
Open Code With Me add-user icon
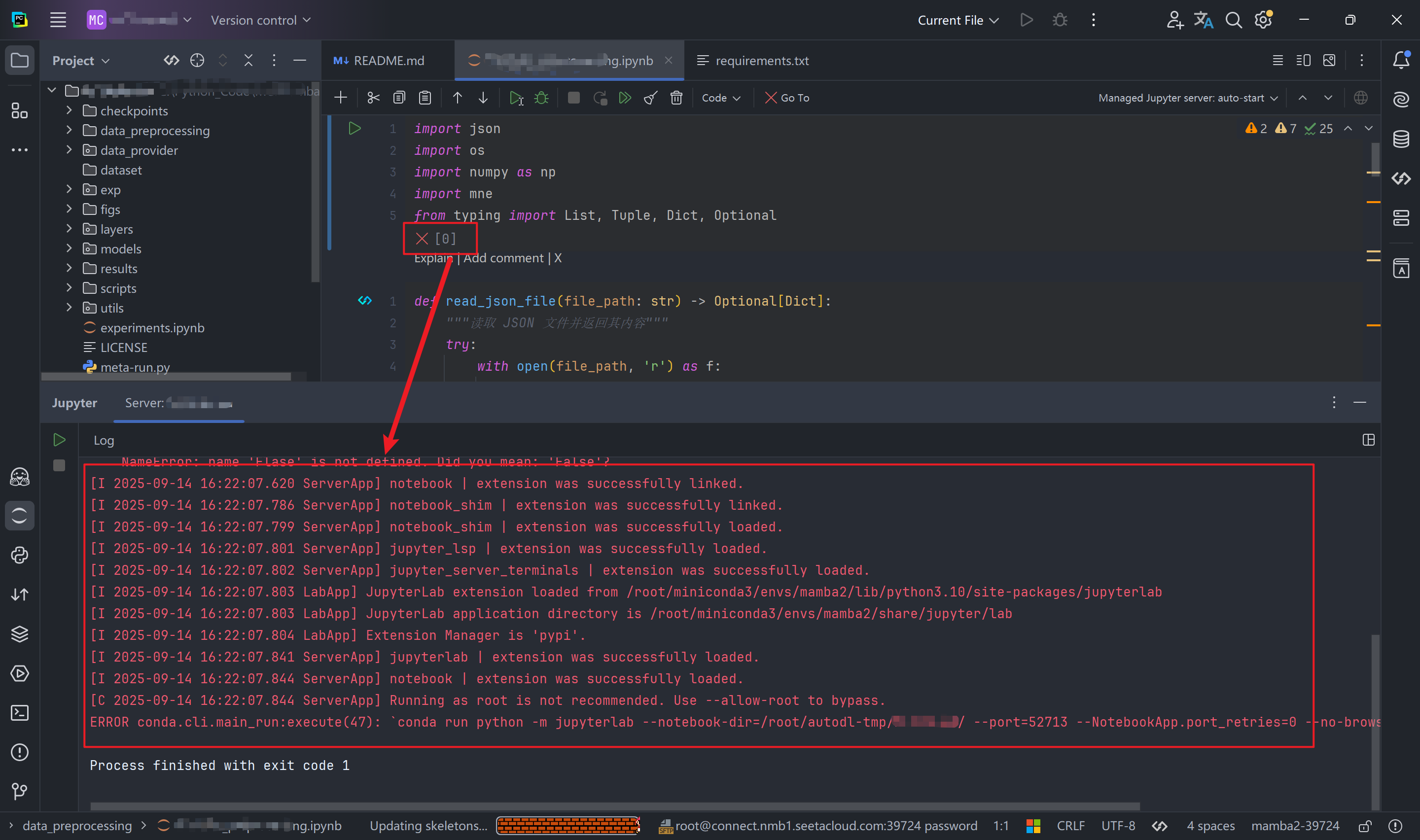point(1174,20)
